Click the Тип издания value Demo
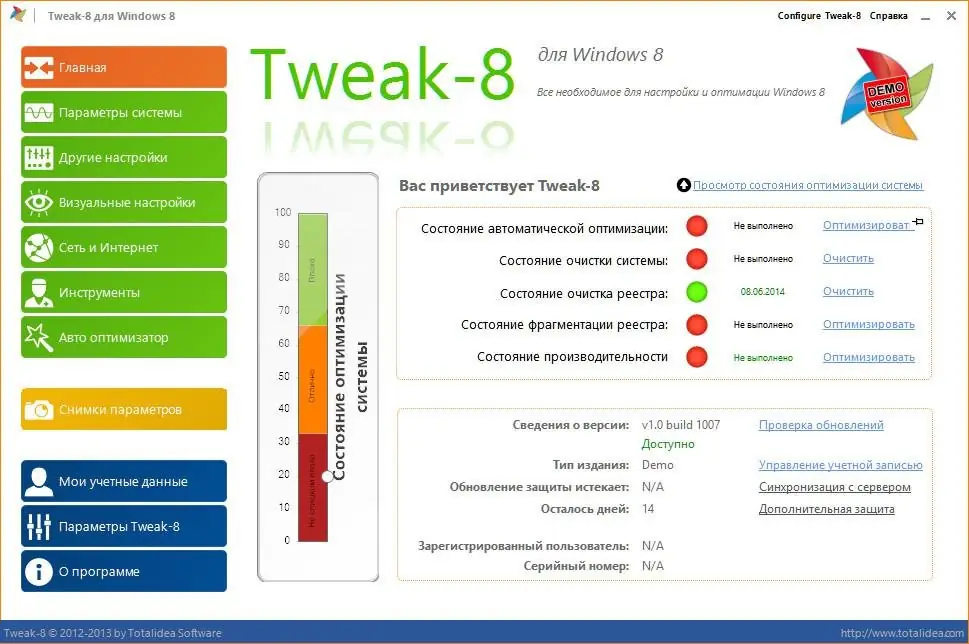969x644 pixels. (658, 465)
